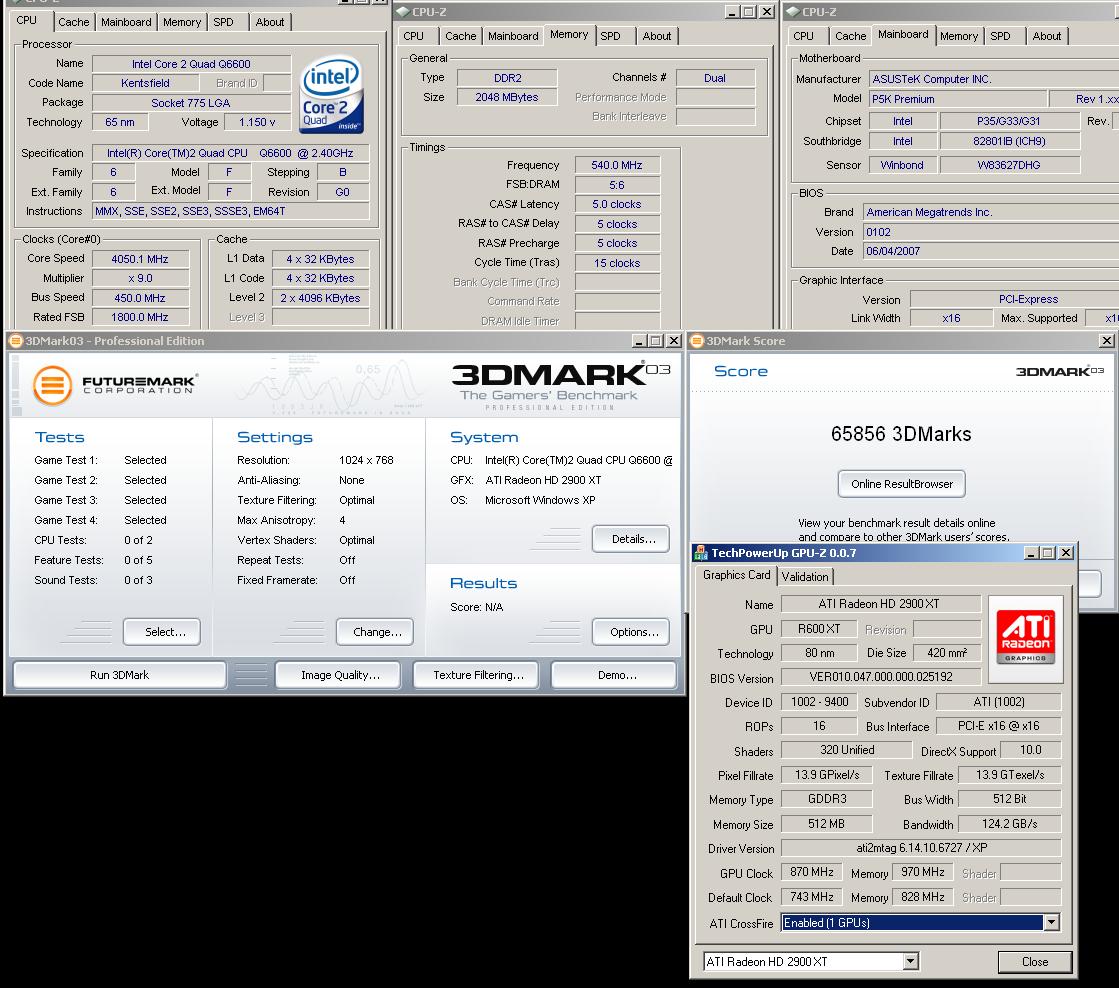Click the 3DMARK03 Gamers' Benchmark logo

click(x=560, y=385)
